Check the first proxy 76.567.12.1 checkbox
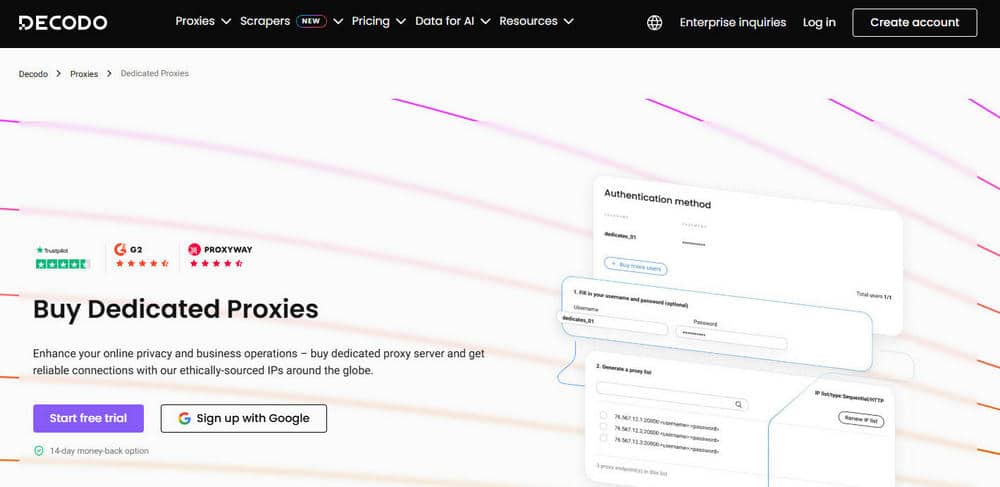Image resolution: width=1000 pixels, height=487 pixels. pos(603,416)
